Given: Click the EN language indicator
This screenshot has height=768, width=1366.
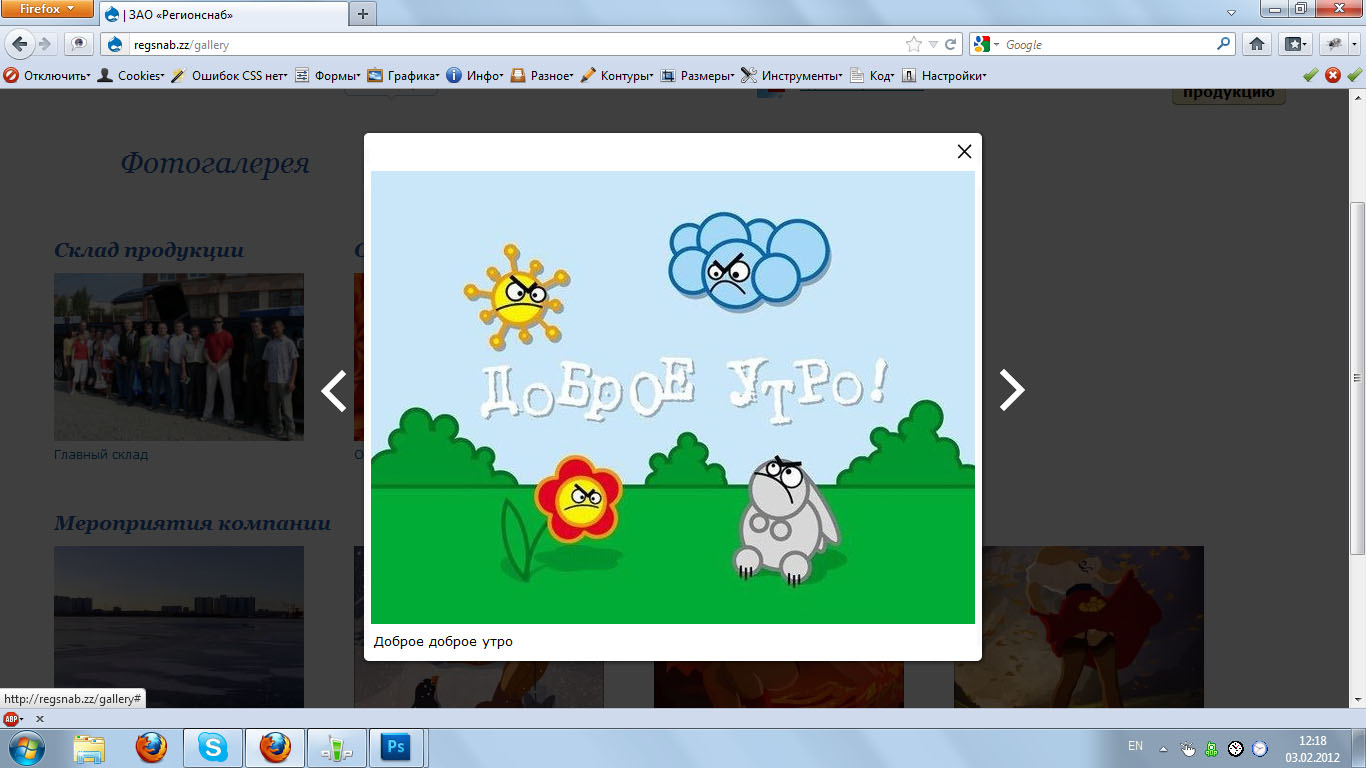Looking at the screenshot, I should (x=1135, y=746).
